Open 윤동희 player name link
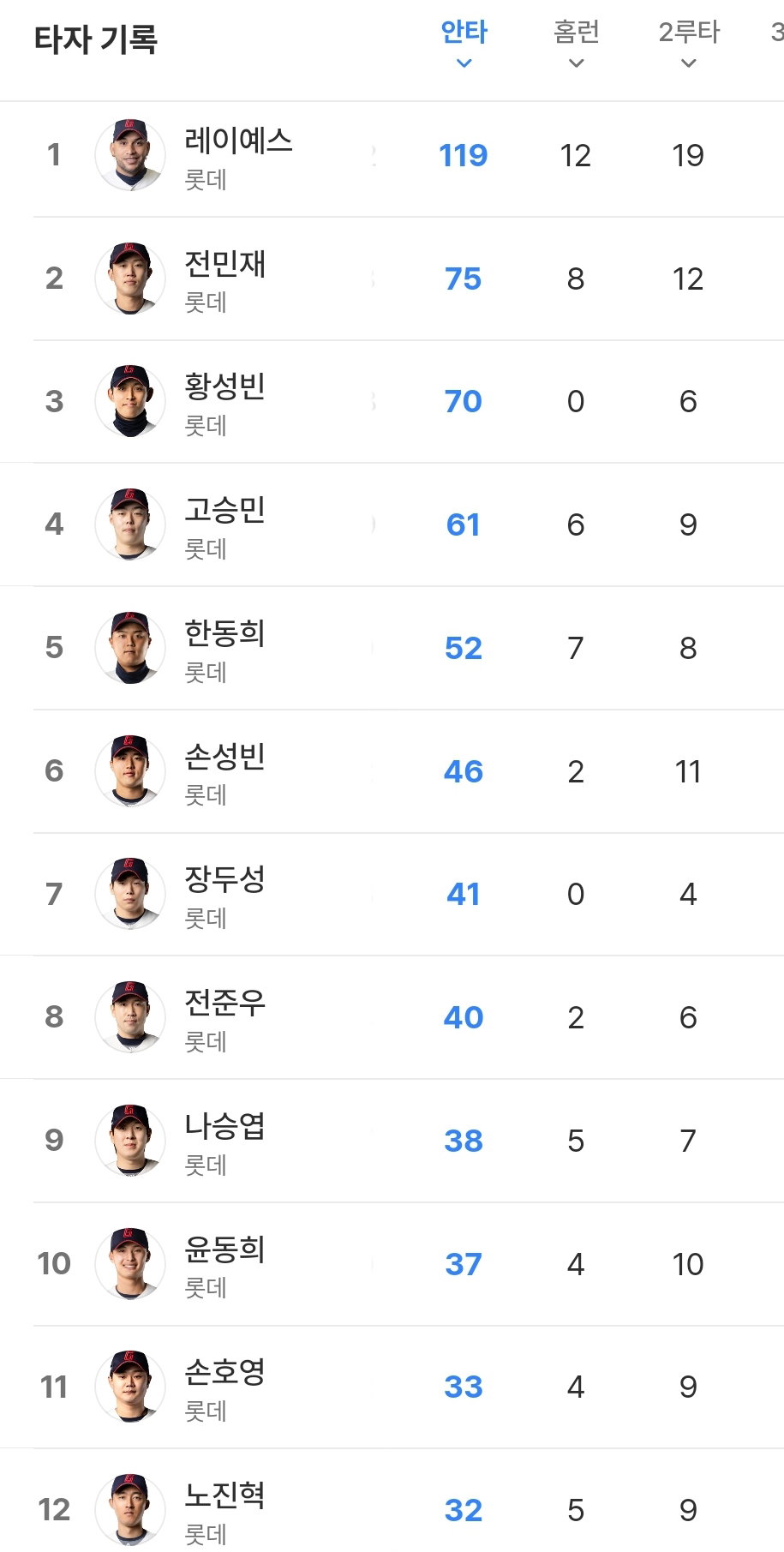784x1552 pixels. [225, 1249]
